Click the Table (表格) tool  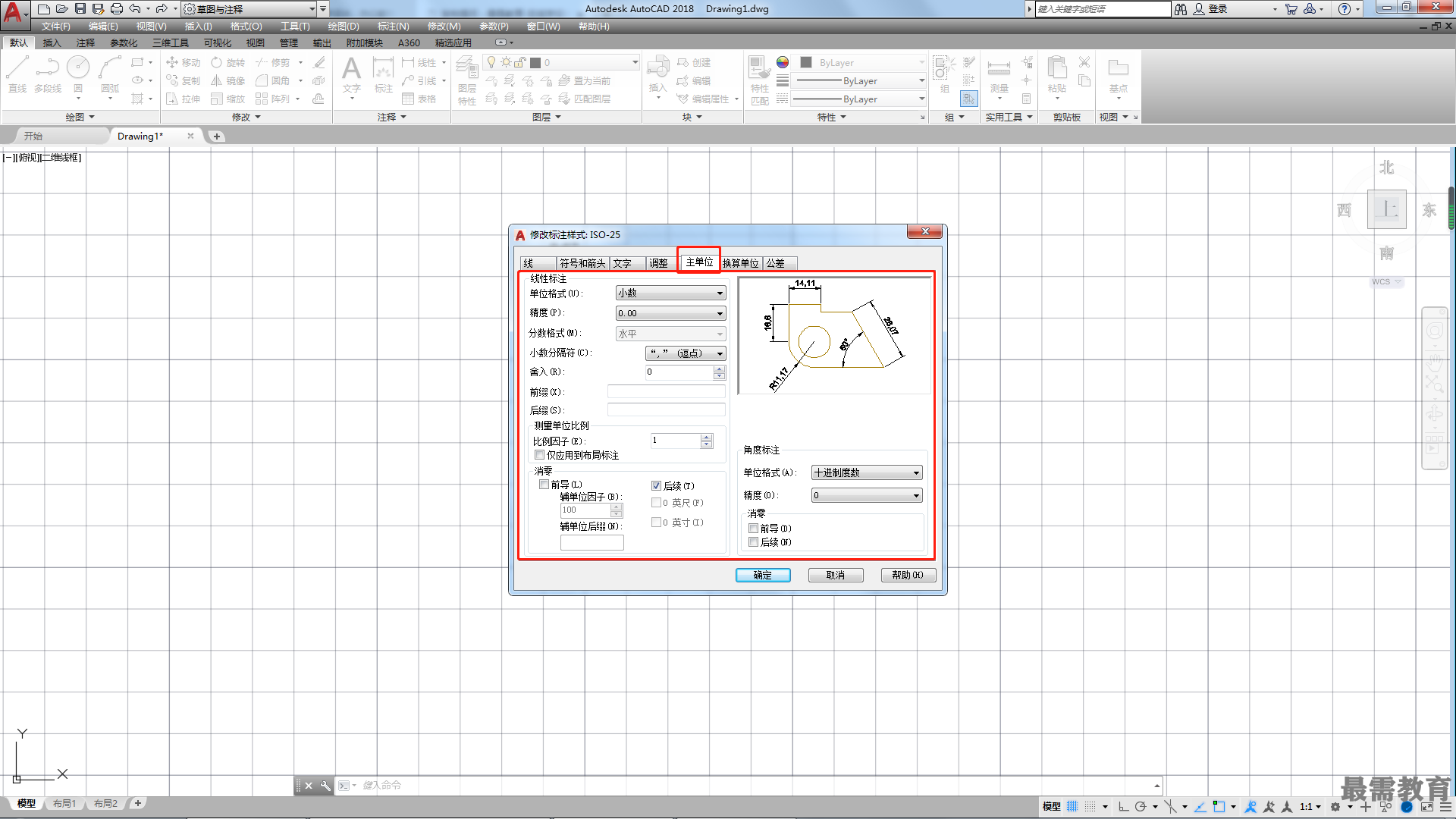click(x=419, y=99)
